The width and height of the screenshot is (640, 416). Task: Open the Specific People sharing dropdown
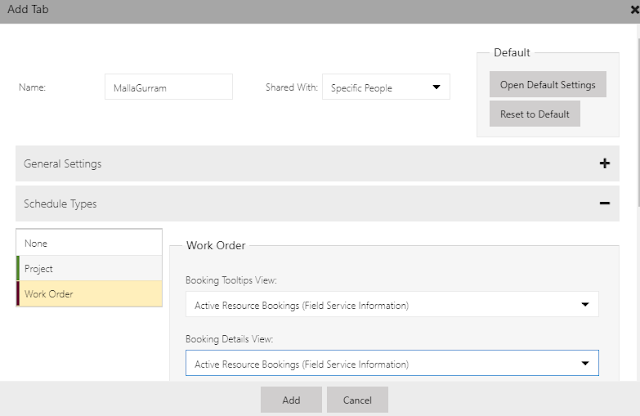click(386, 87)
